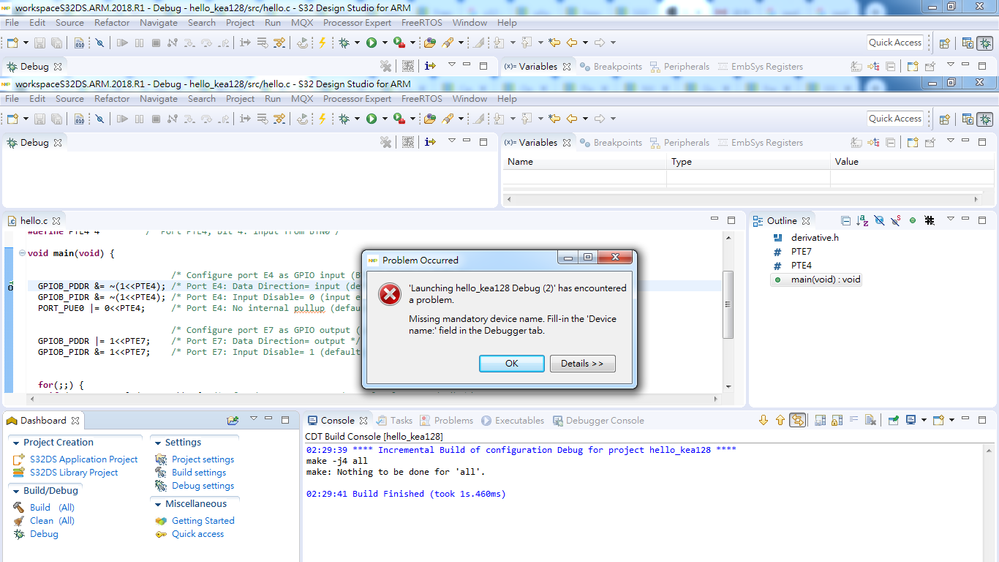This screenshot has height=562, width=999.
Task: Click the Build (All) link in the Dashboard
Action: [x=52, y=508]
